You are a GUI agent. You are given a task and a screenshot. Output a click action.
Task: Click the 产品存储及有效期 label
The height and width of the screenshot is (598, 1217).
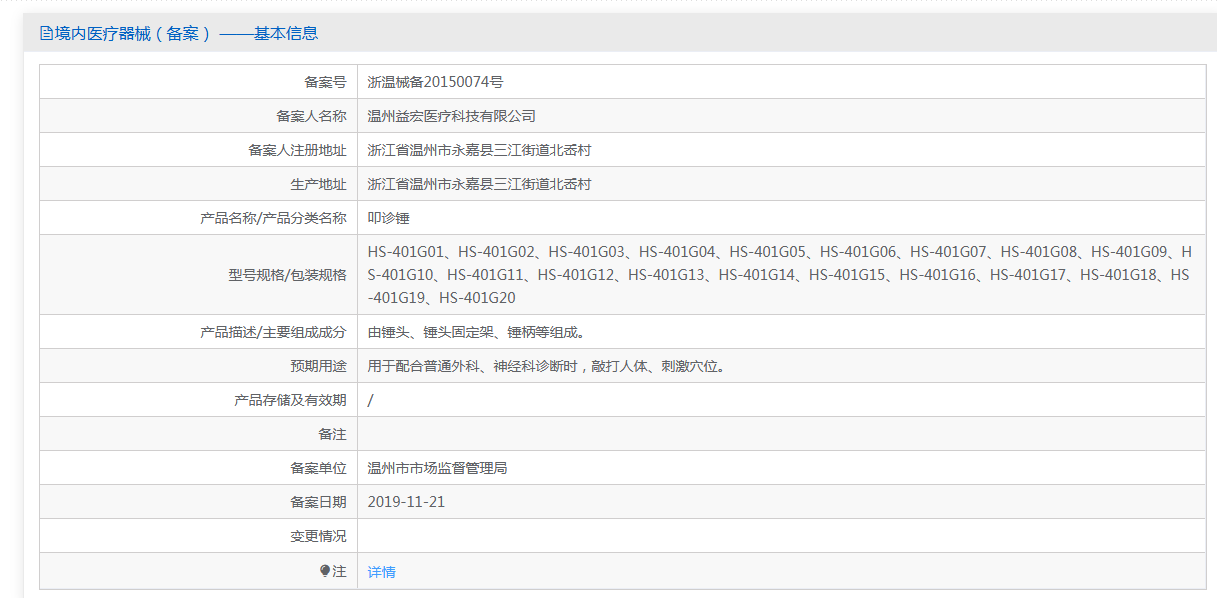(290, 400)
